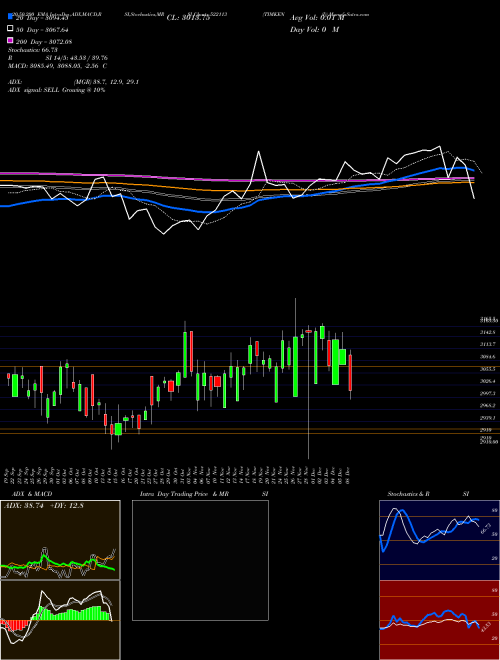
Task: Click the Avg Vol label
Action: click(317, 18)
